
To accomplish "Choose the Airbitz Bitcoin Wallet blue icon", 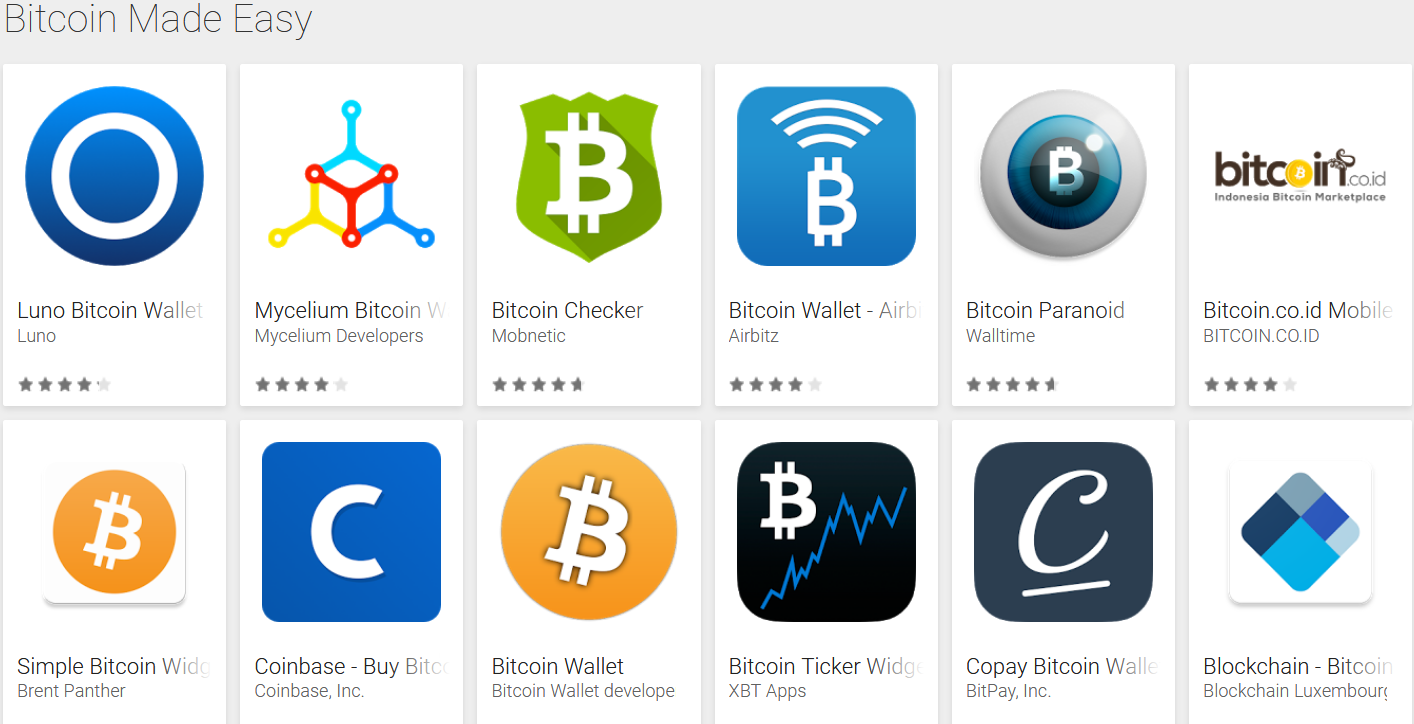I will [x=826, y=176].
